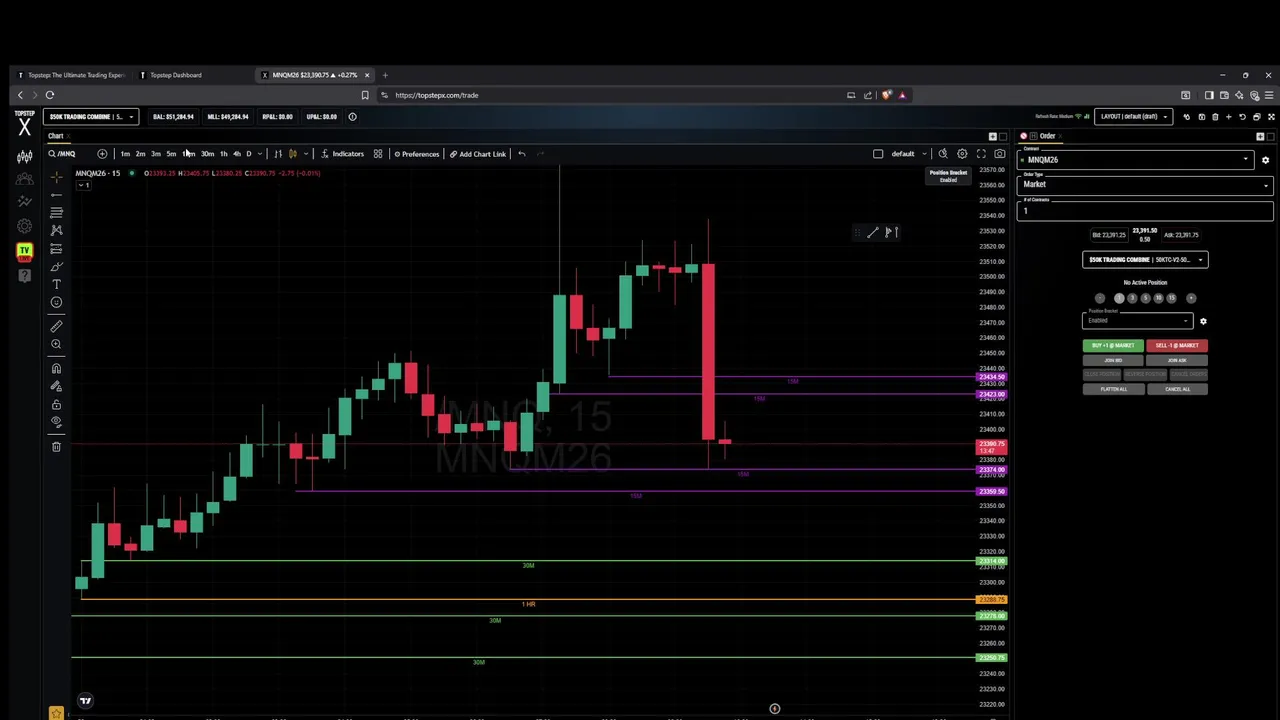Open the indicator templates grid icon
Viewport: 1280px width, 720px height.
coord(378,154)
